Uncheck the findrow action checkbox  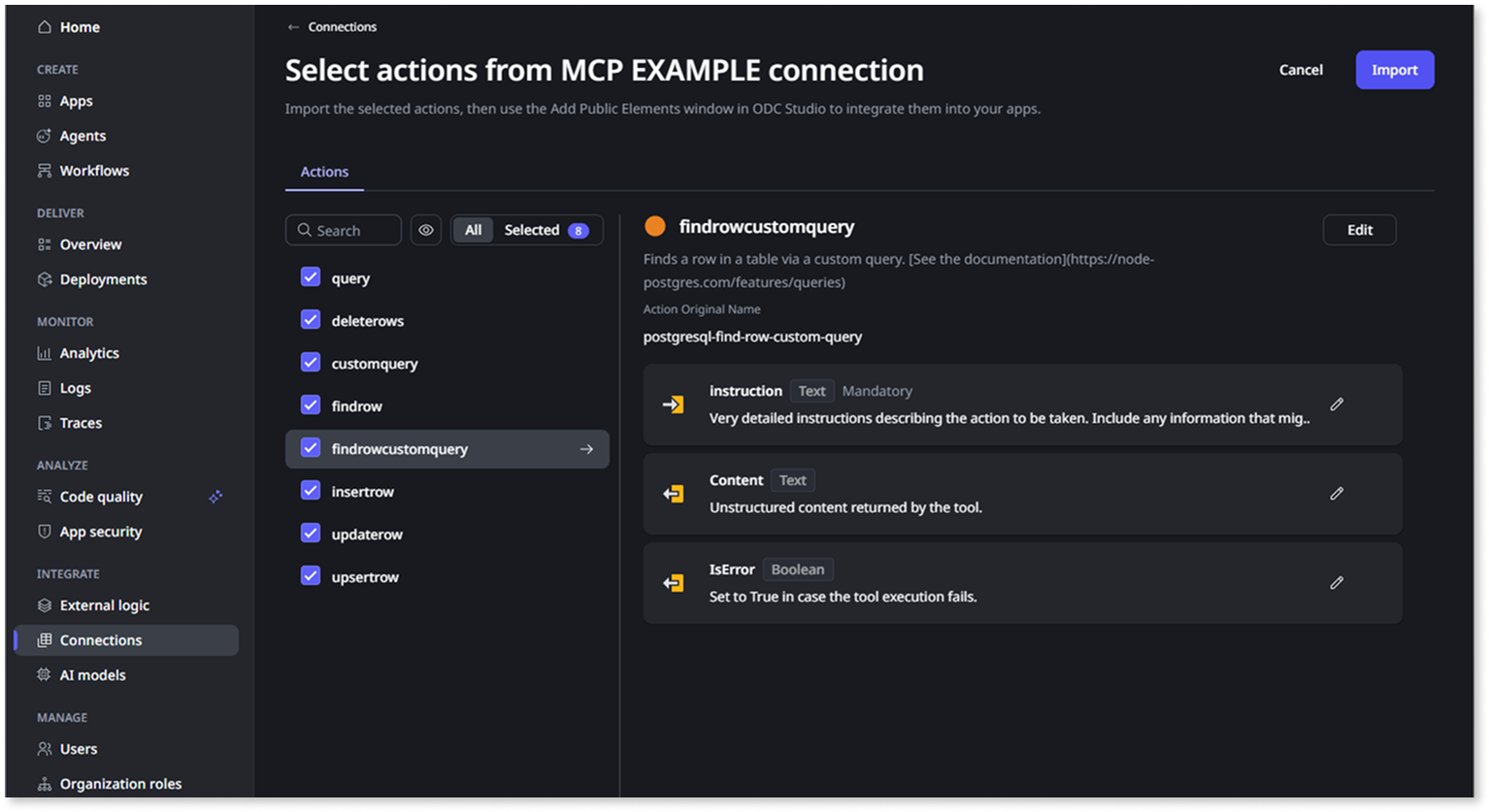(x=311, y=406)
